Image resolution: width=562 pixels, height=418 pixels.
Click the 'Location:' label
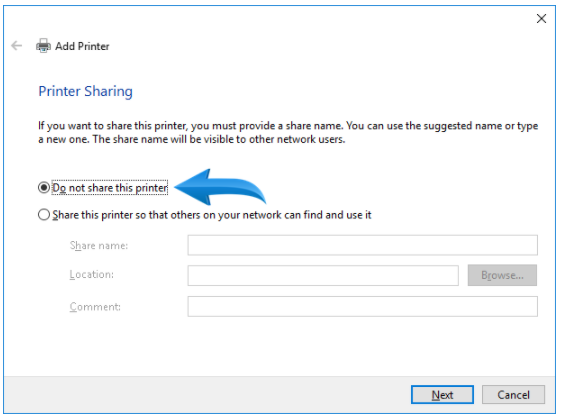[91, 275]
